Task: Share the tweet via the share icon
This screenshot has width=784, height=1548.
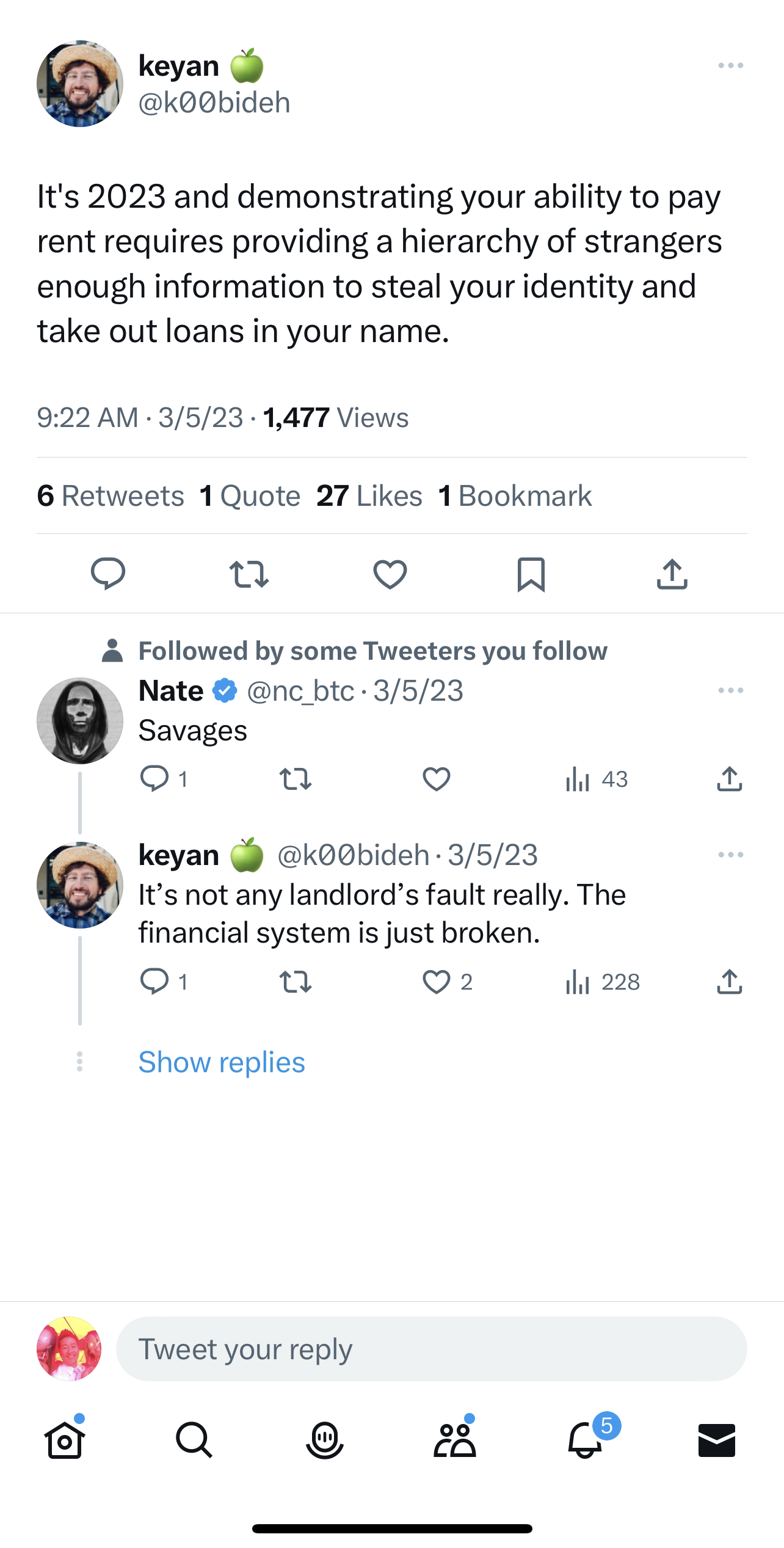Action: click(672, 573)
